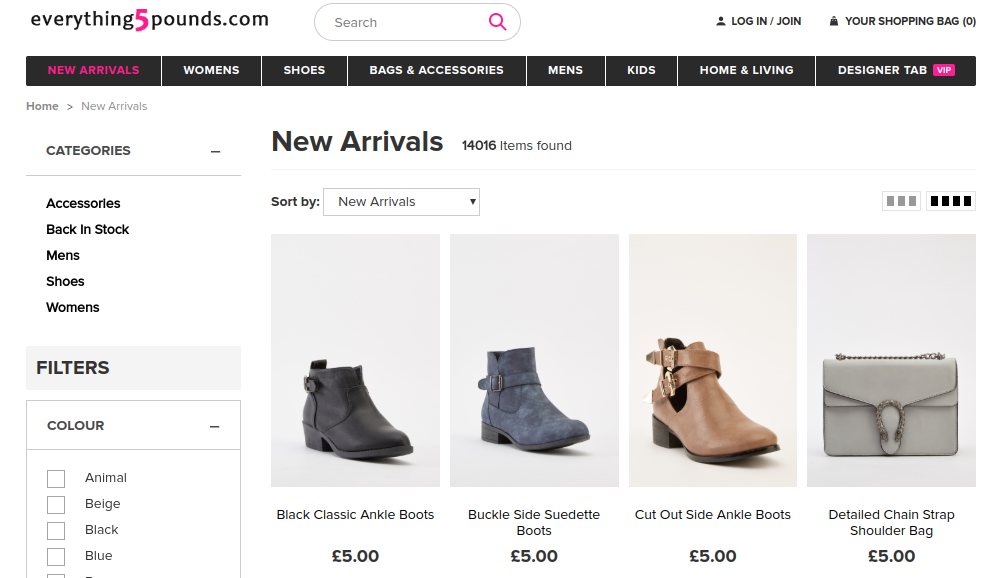Open the shopping bag icon
The height and width of the screenshot is (578, 991).
coord(835,21)
